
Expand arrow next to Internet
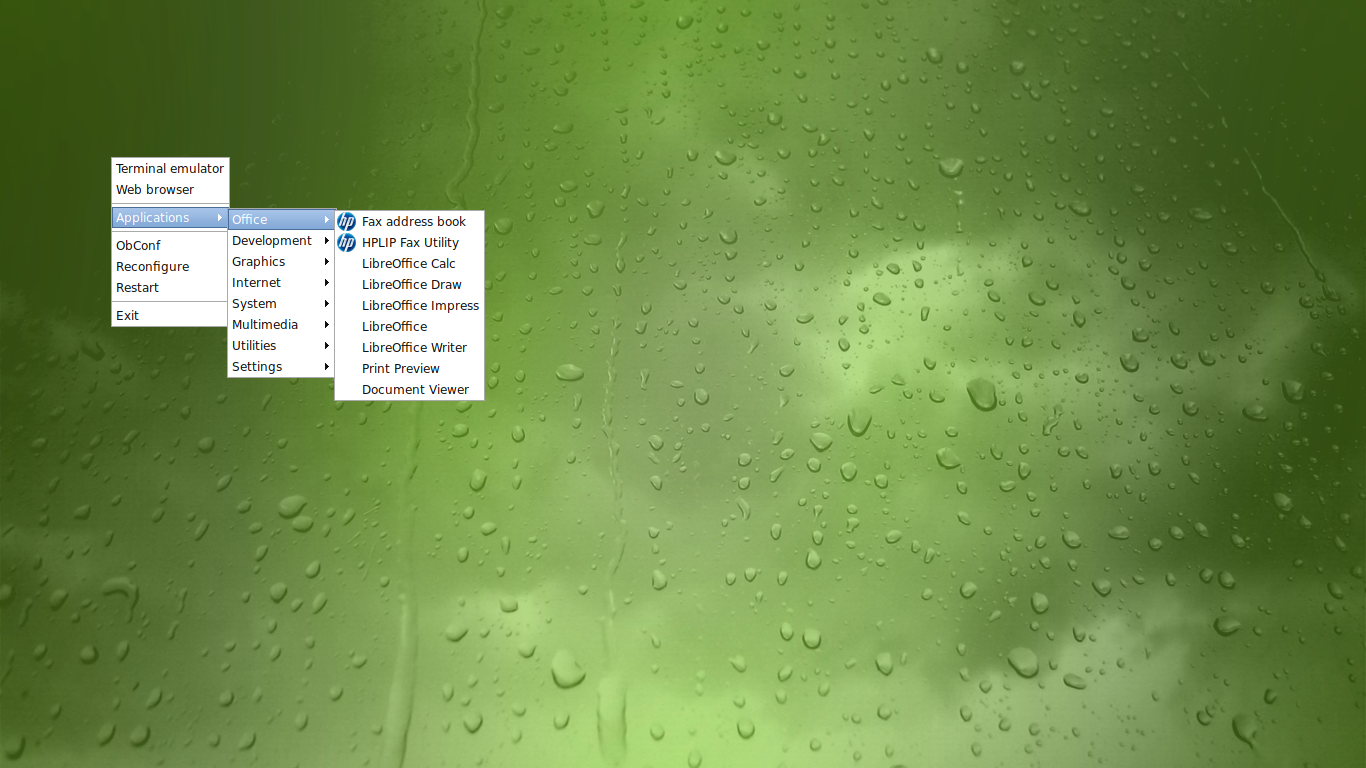(326, 283)
